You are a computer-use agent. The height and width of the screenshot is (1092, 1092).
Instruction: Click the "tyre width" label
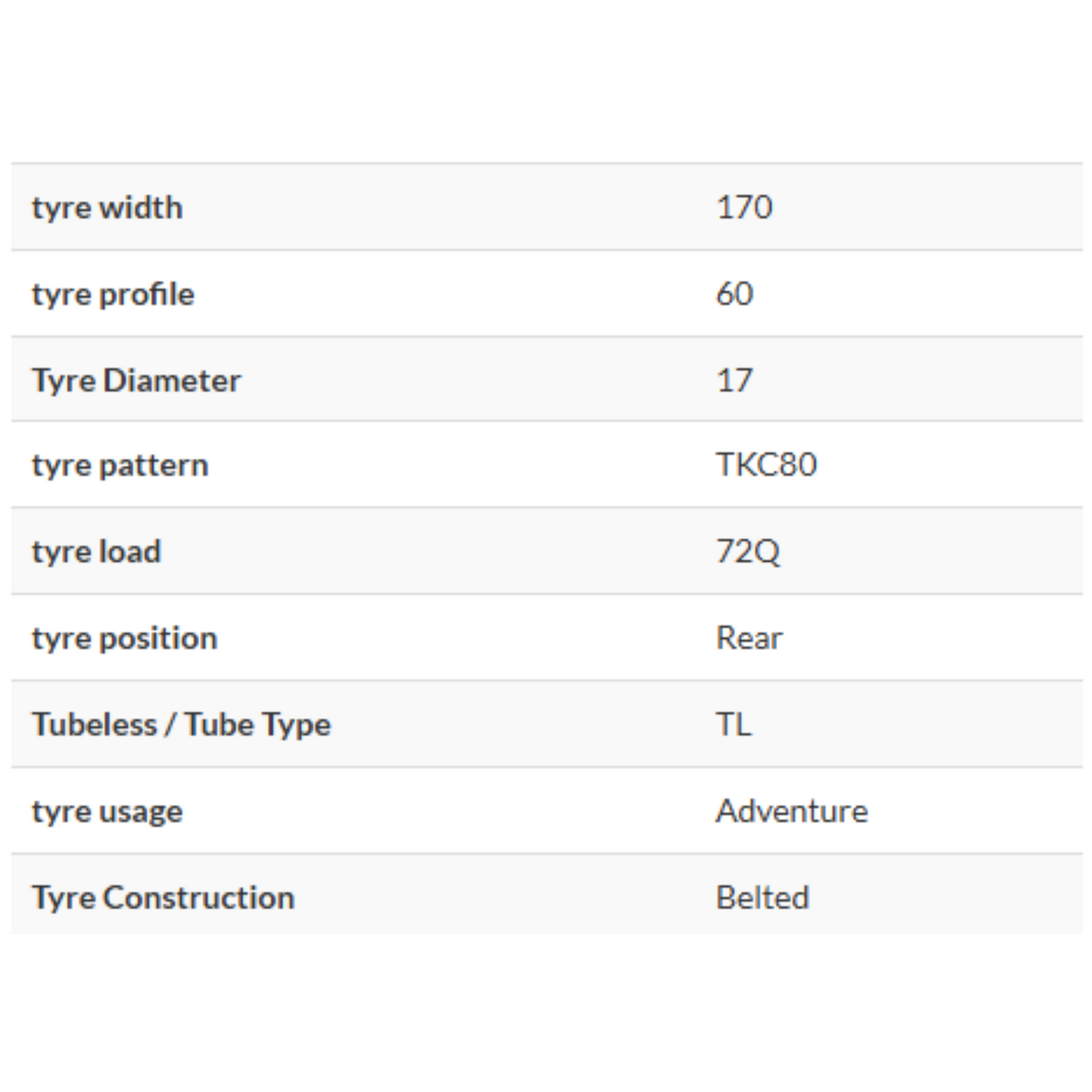(x=107, y=208)
